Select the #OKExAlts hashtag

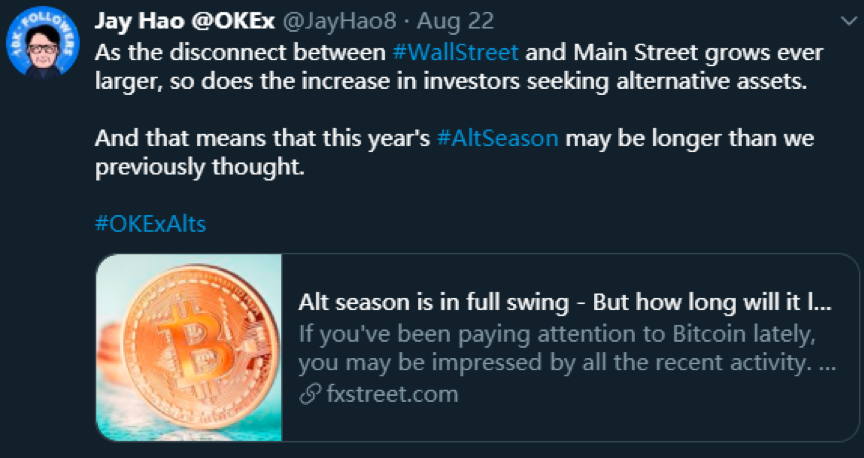pyautogui.click(x=150, y=224)
